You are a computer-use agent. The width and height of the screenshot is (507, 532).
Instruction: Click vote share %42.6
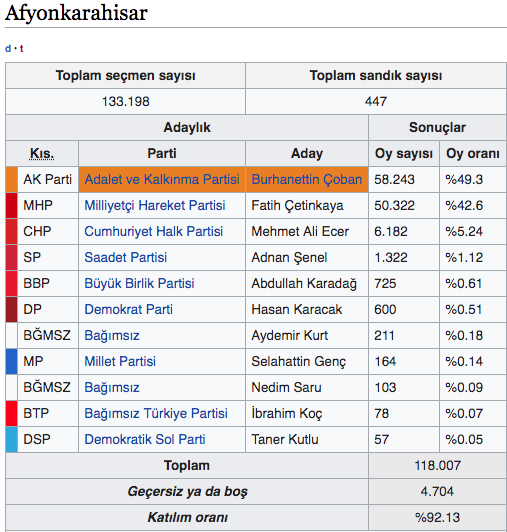tap(464, 206)
